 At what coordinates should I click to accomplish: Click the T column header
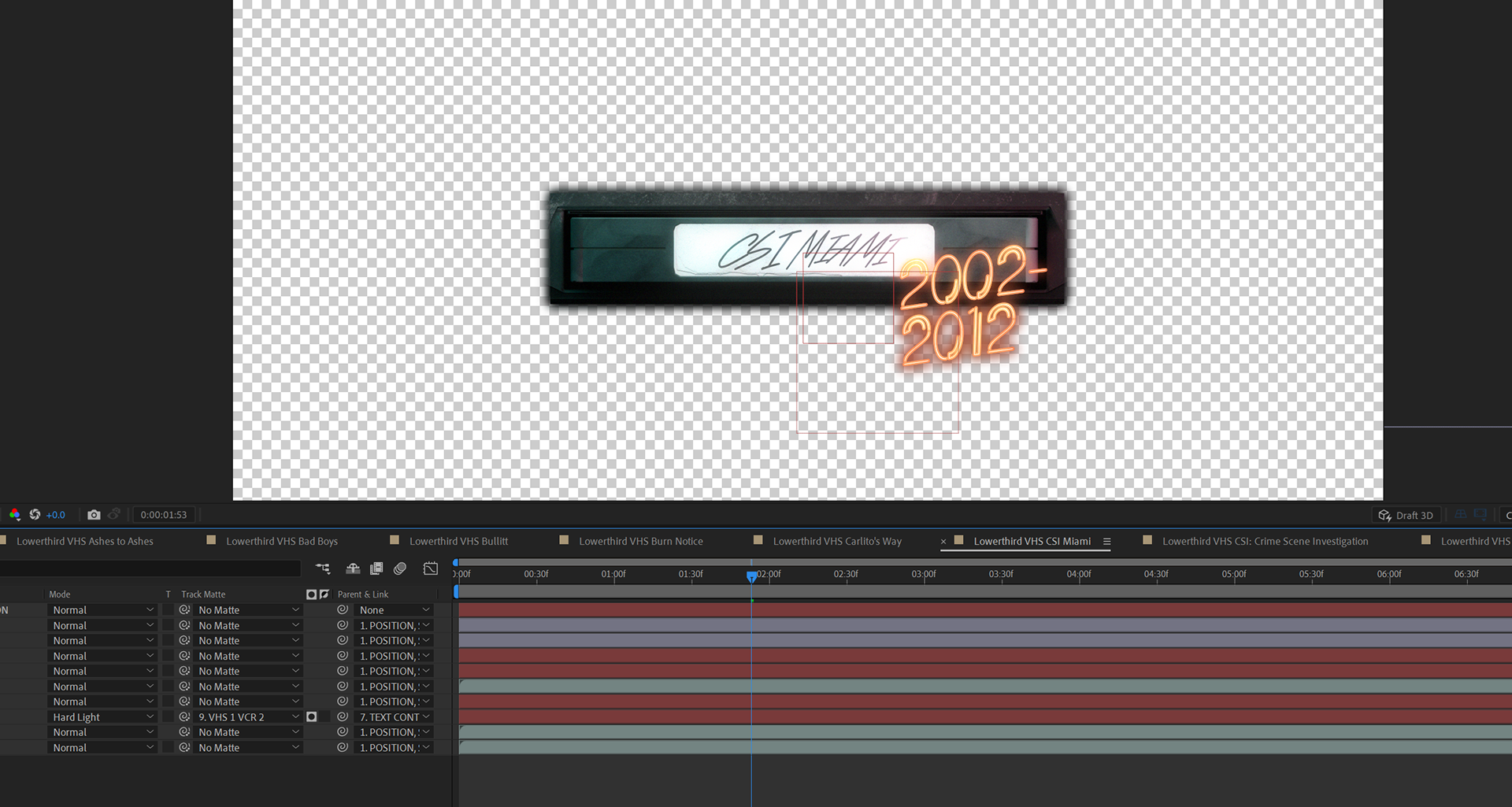tap(168, 594)
